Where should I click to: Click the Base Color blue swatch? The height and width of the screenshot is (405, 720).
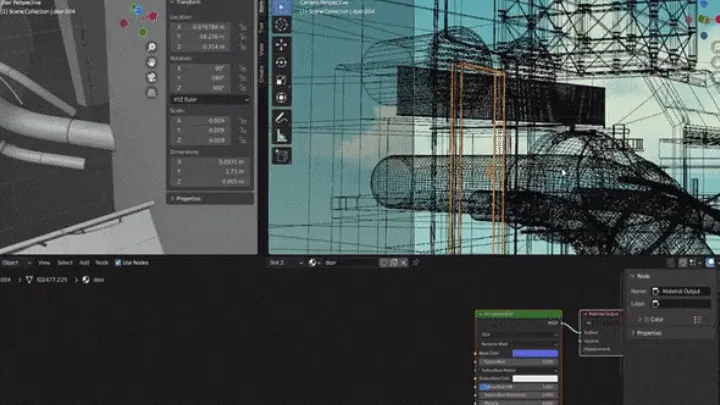(x=535, y=353)
